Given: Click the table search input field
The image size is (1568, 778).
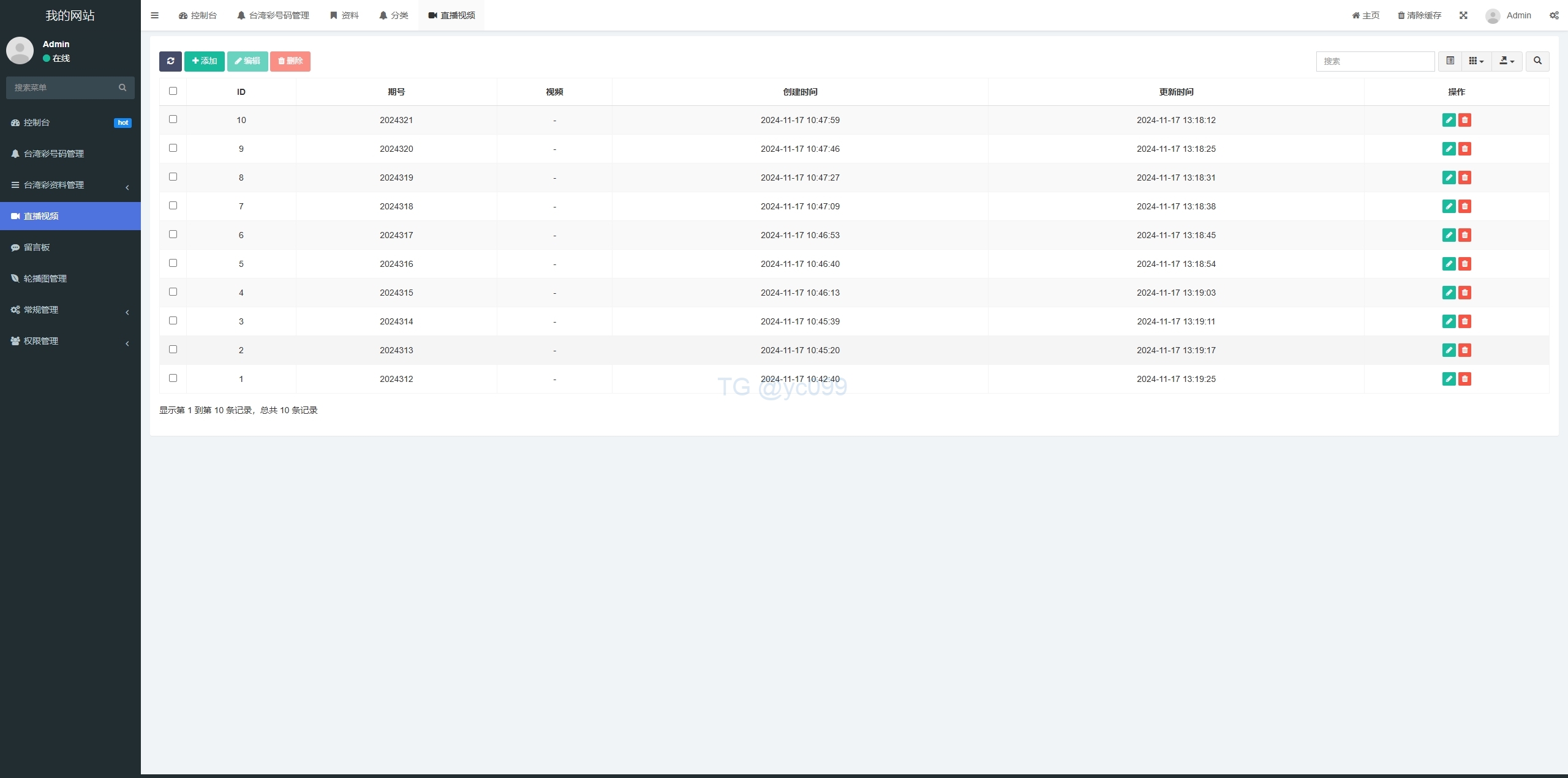Looking at the screenshot, I should (x=1374, y=61).
